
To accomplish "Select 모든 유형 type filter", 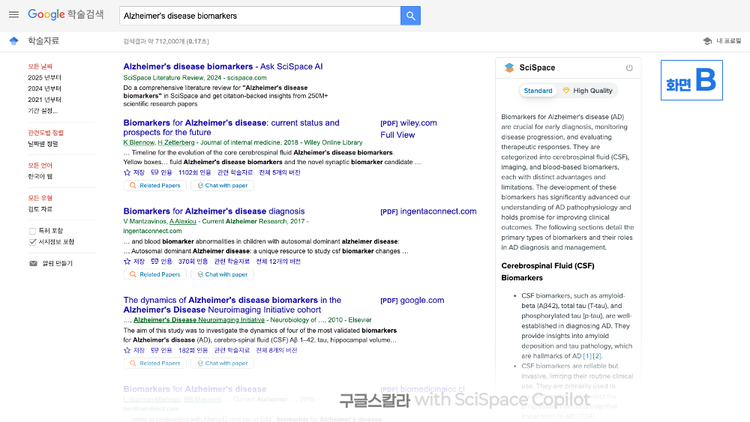I will [40, 198].
